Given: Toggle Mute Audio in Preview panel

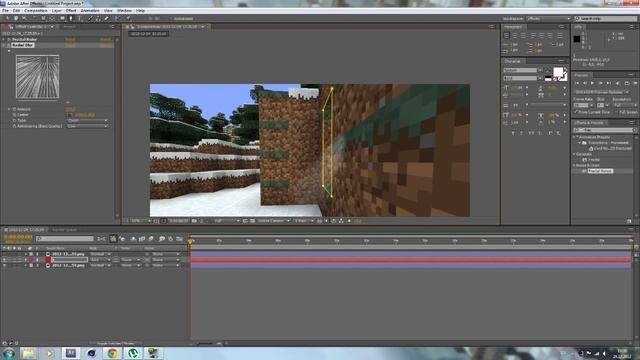Looking at the screenshot, I should (617, 83).
